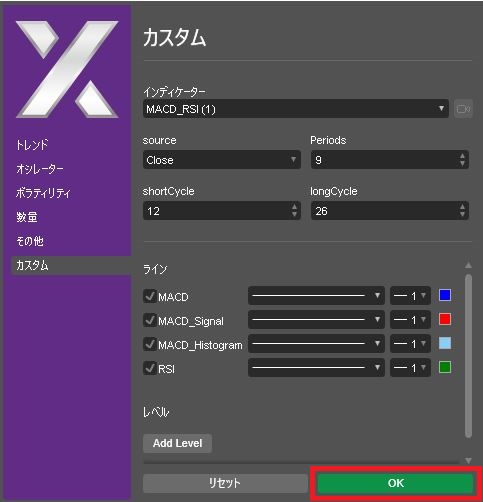
Task: Open the RSI line width dropdown
Action: (410, 368)
